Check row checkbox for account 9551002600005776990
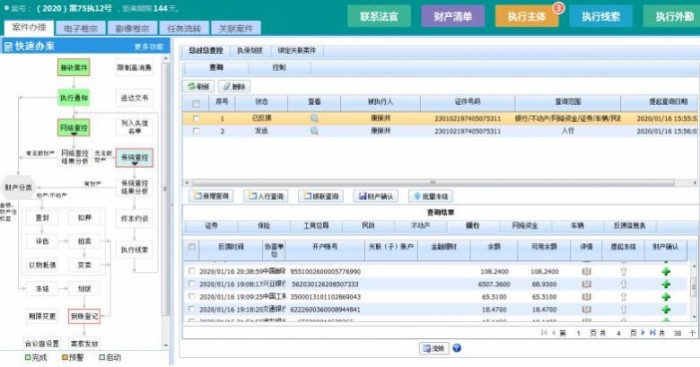This screenshot has height=367, width=700. pos(192,271)
